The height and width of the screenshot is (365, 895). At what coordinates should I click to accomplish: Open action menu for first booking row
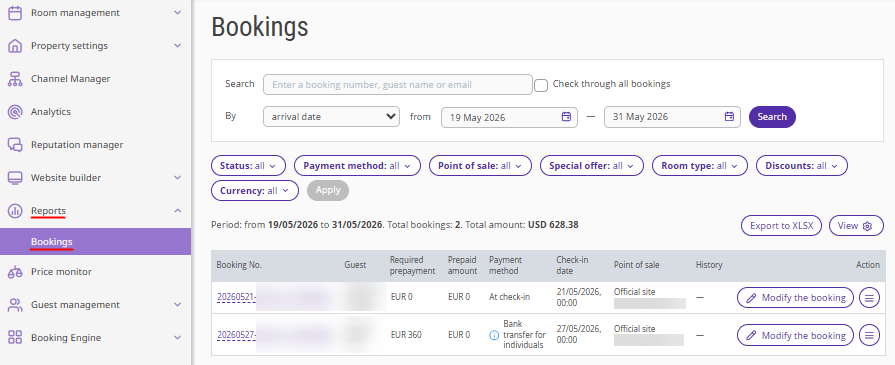[869, 298]
